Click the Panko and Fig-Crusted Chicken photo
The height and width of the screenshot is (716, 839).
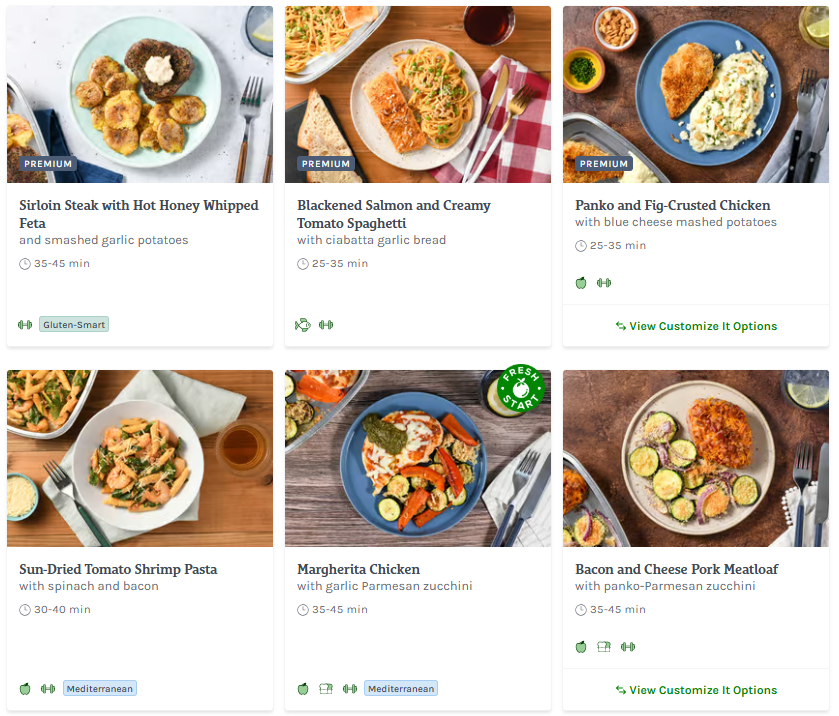[x=696, y=94]
